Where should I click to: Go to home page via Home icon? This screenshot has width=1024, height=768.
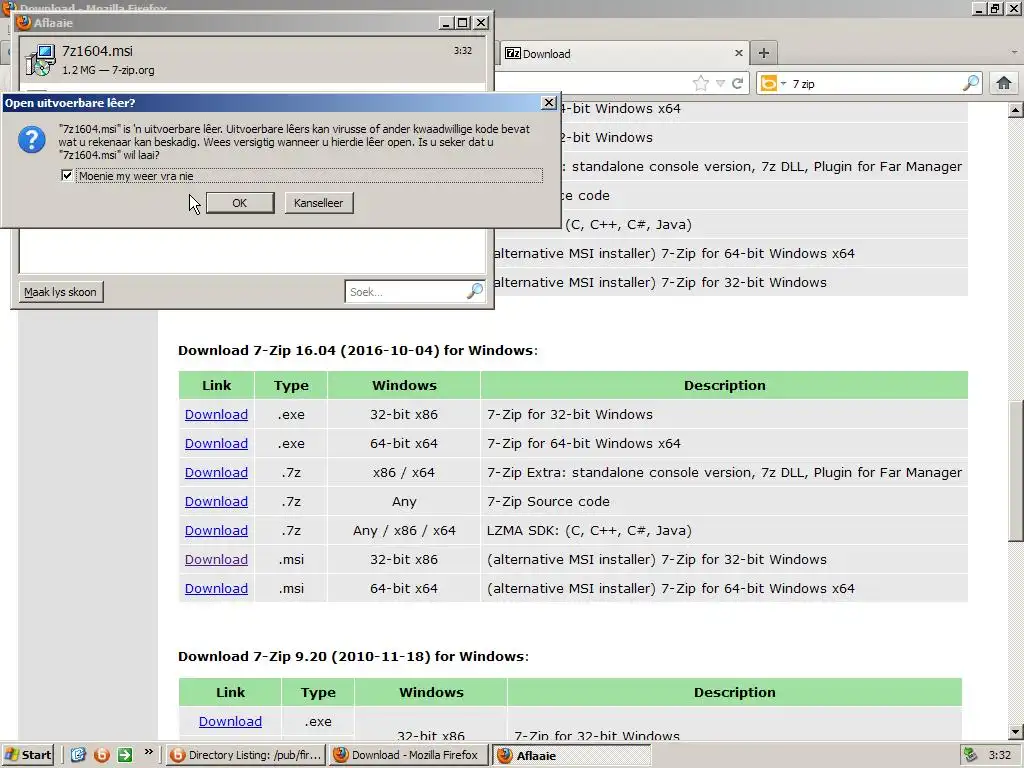pos(1004,83)
